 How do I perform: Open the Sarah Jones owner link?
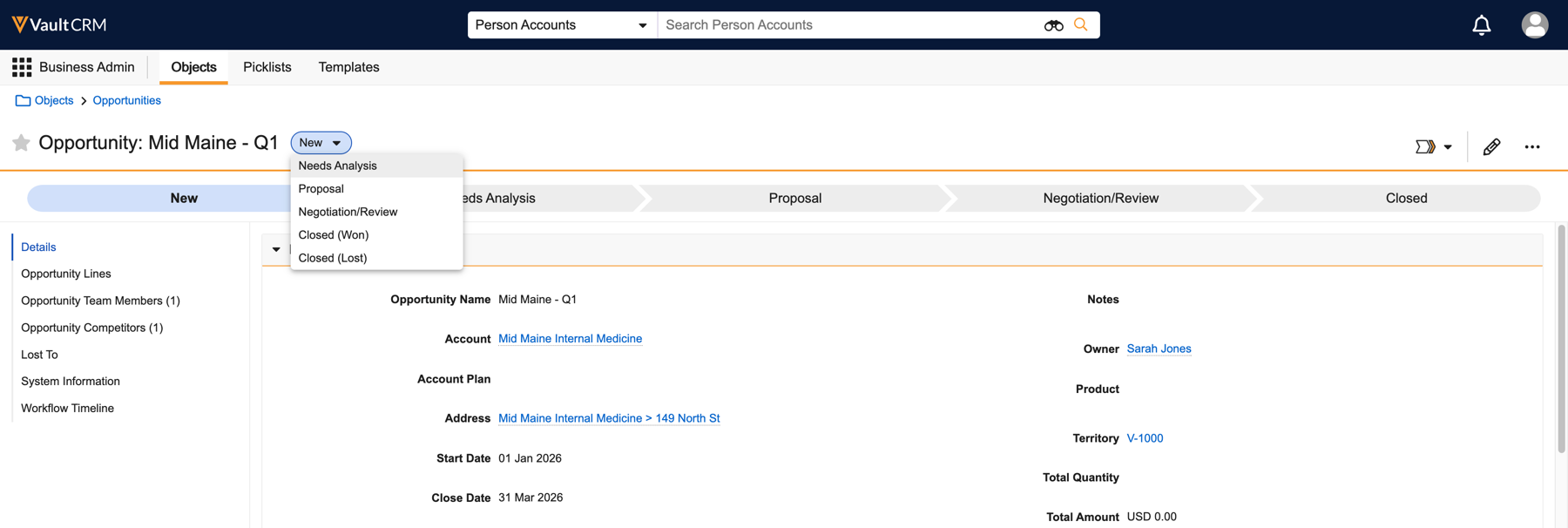tap(1159, 349)
